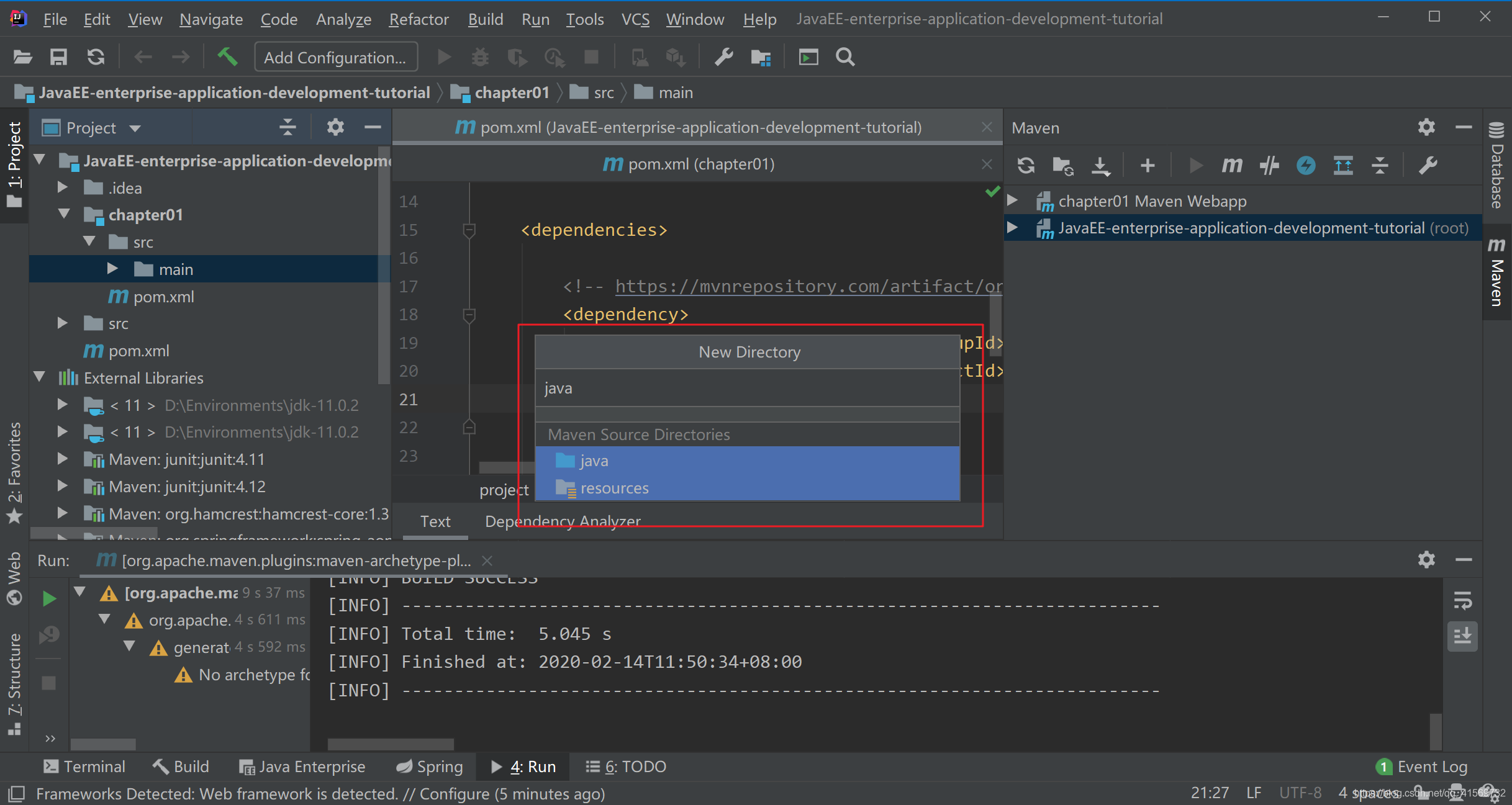This screenshot has height=805, width=1512.
Task: Select input field in New Directory dialog
Action: (x=749, y=387)
